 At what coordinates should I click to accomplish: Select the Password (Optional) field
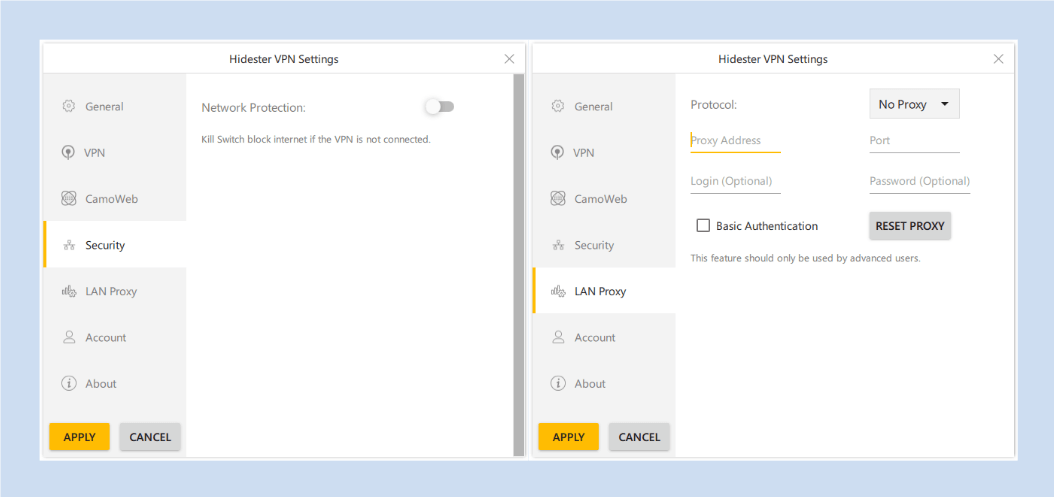(x=919, y=182)
